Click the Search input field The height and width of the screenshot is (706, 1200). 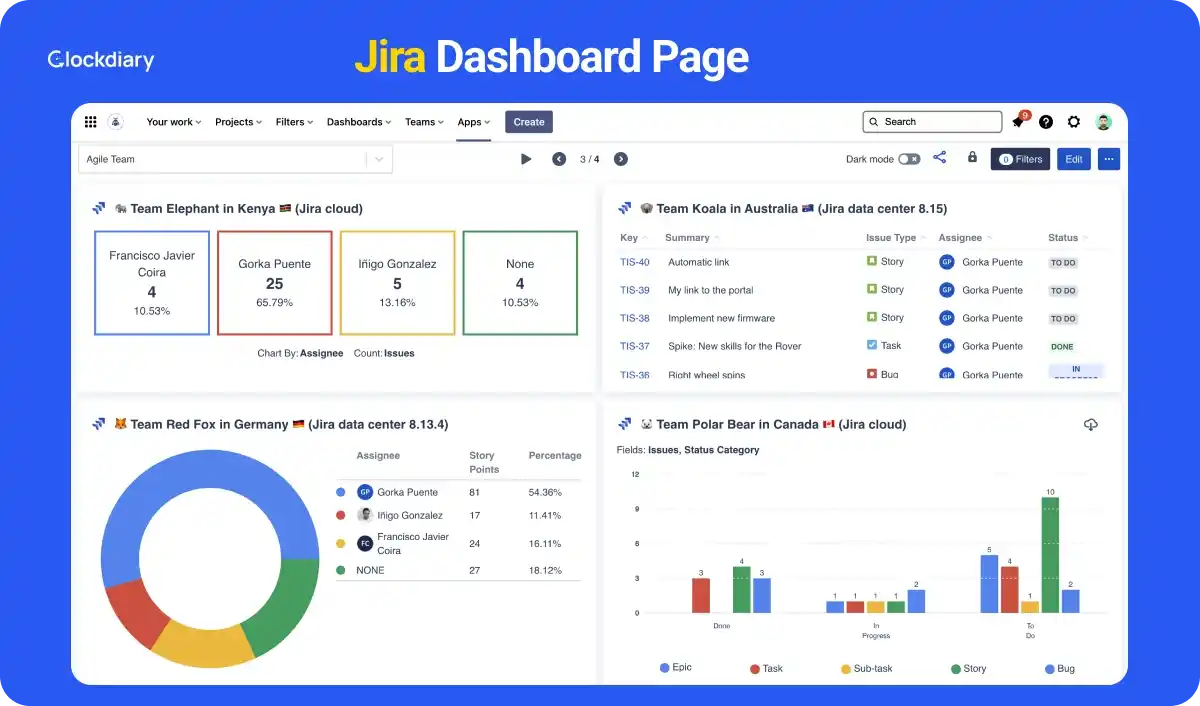tap(932, 122)
